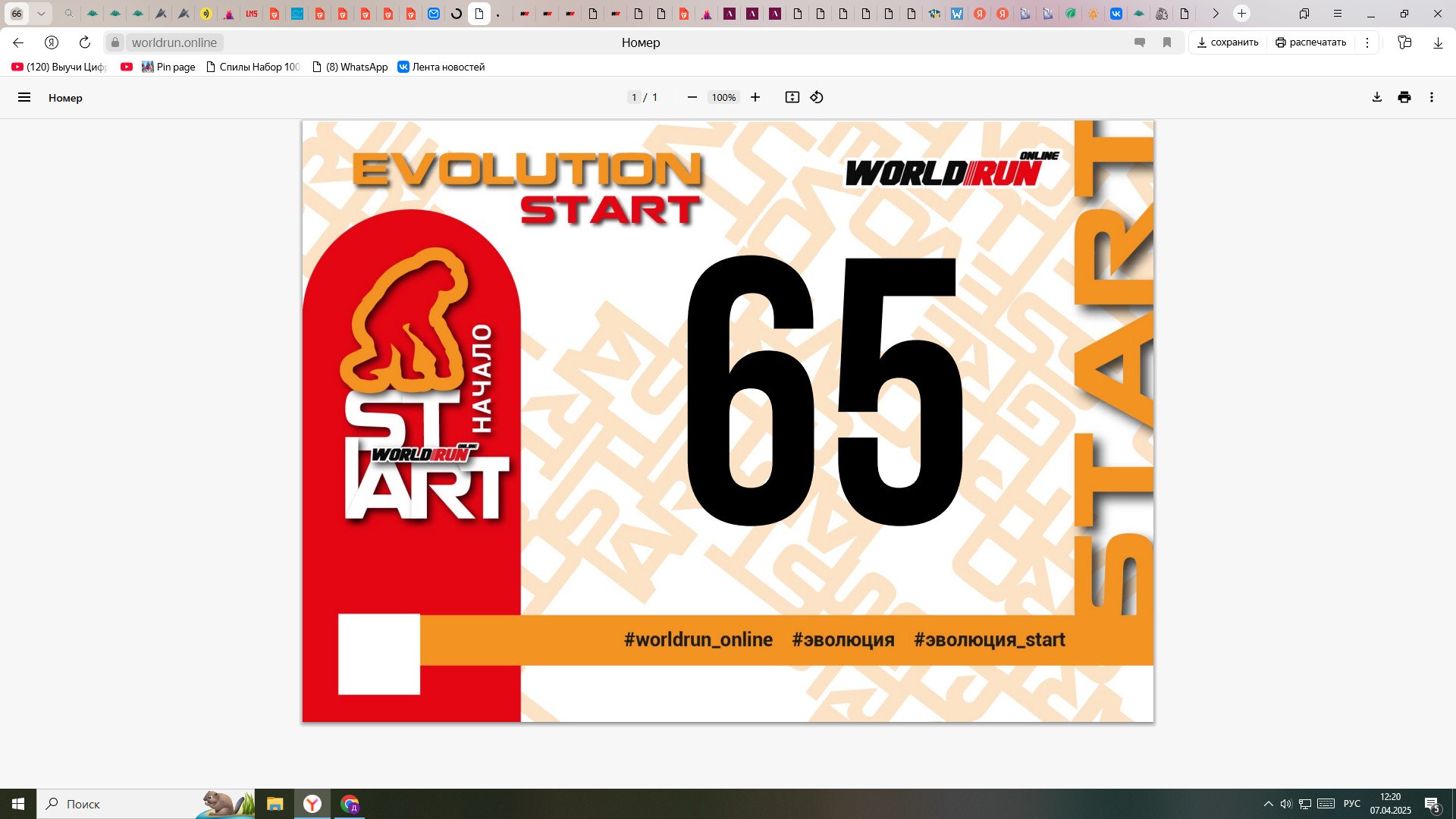The image size is (1456, 819).
Task: Download the PDF from viewer toolbar
Action: [1377, 97]
